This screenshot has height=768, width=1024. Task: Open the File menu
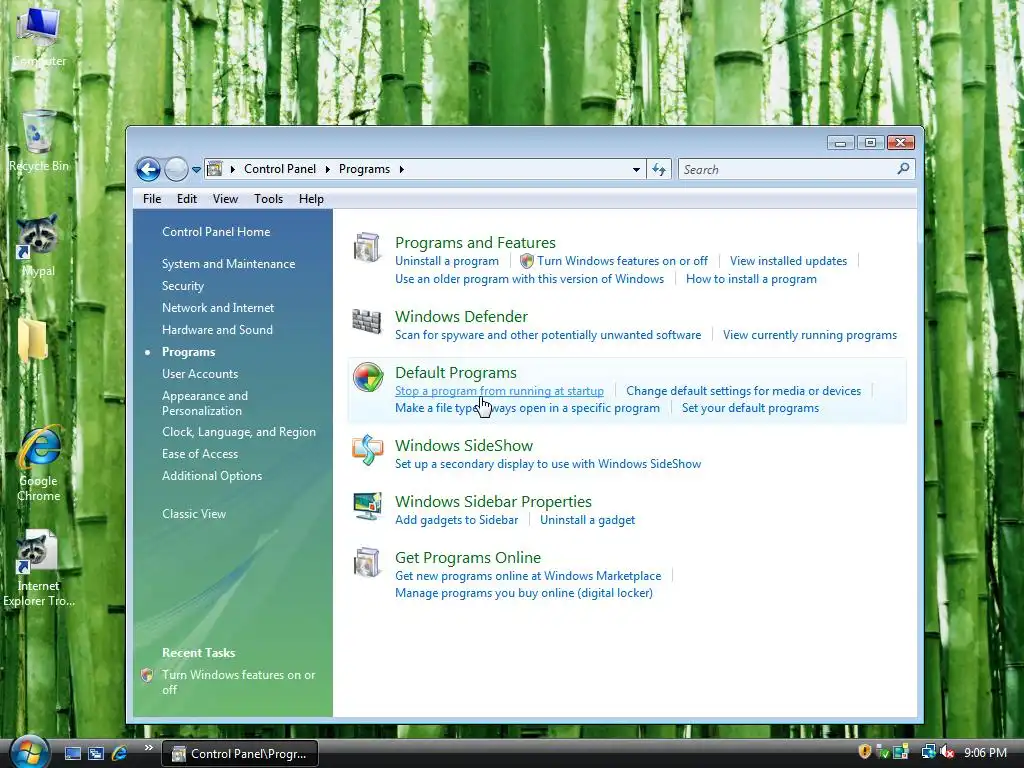[152, 199]
